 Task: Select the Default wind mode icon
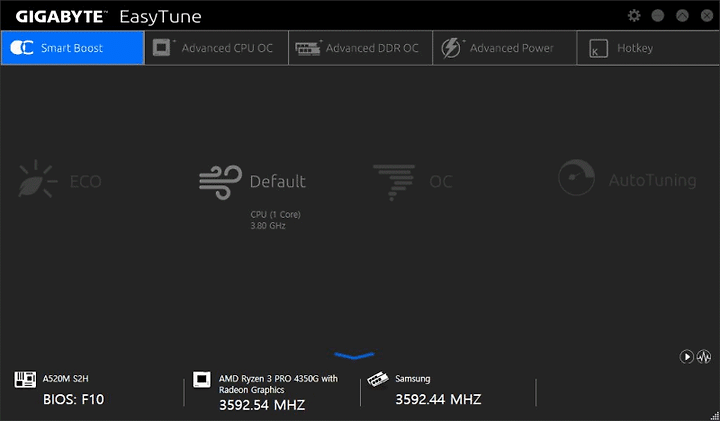(220, 182)
